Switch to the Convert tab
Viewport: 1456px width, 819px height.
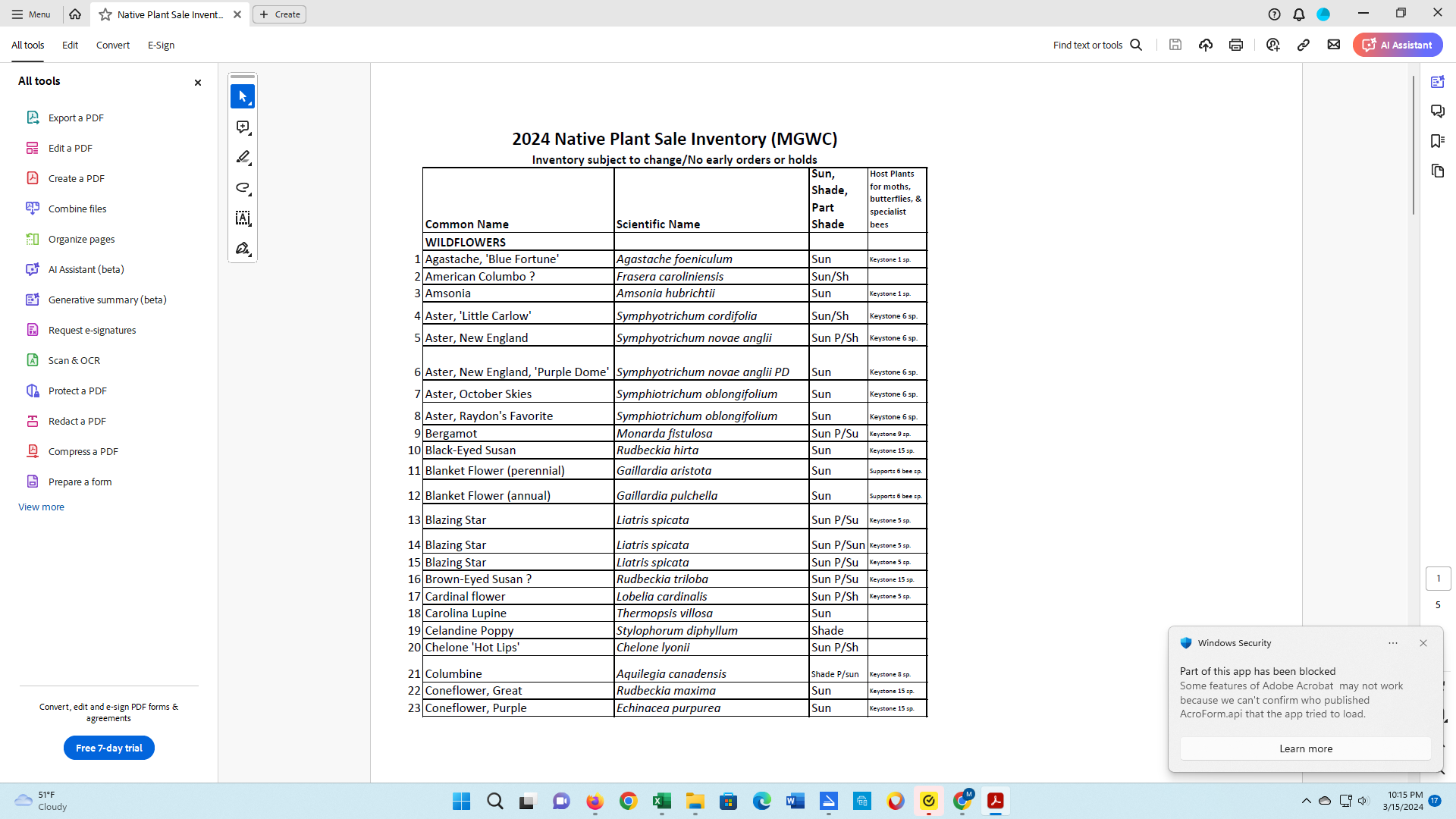[x=112, y=45]
